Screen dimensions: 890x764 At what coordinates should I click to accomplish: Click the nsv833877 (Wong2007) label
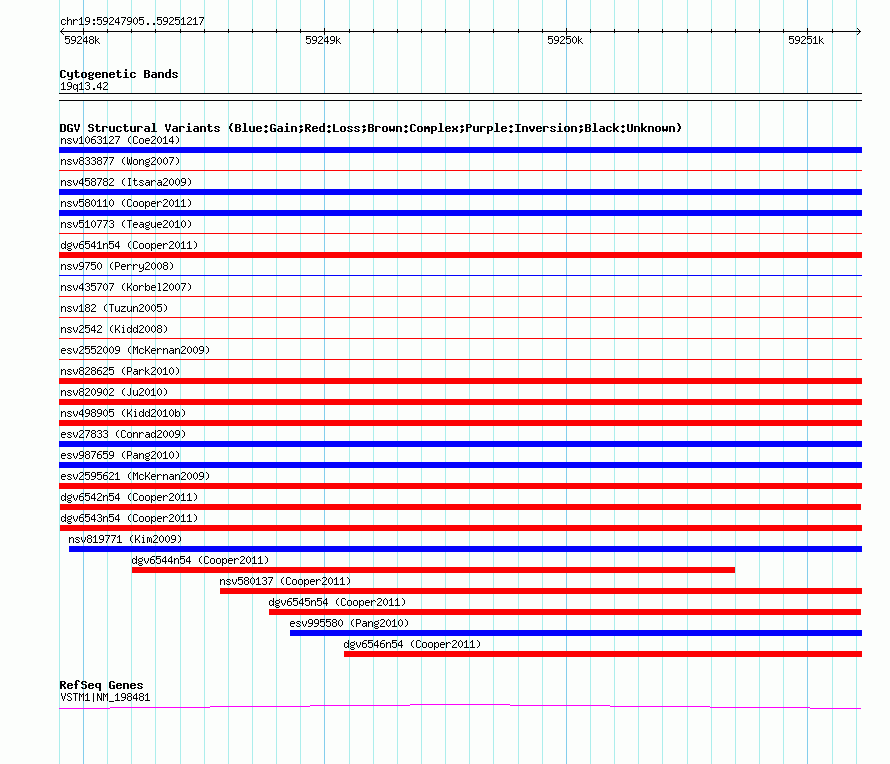(x=120, y=161)
